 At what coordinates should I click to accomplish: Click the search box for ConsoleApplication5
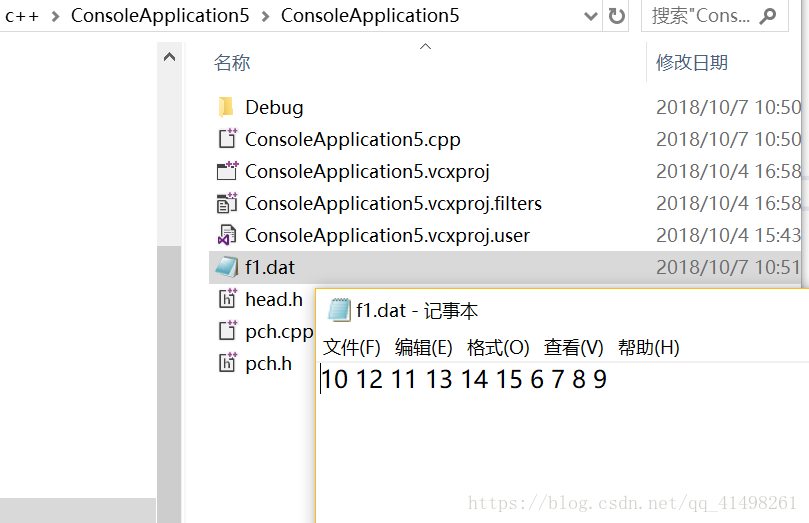tap(715, 16)
